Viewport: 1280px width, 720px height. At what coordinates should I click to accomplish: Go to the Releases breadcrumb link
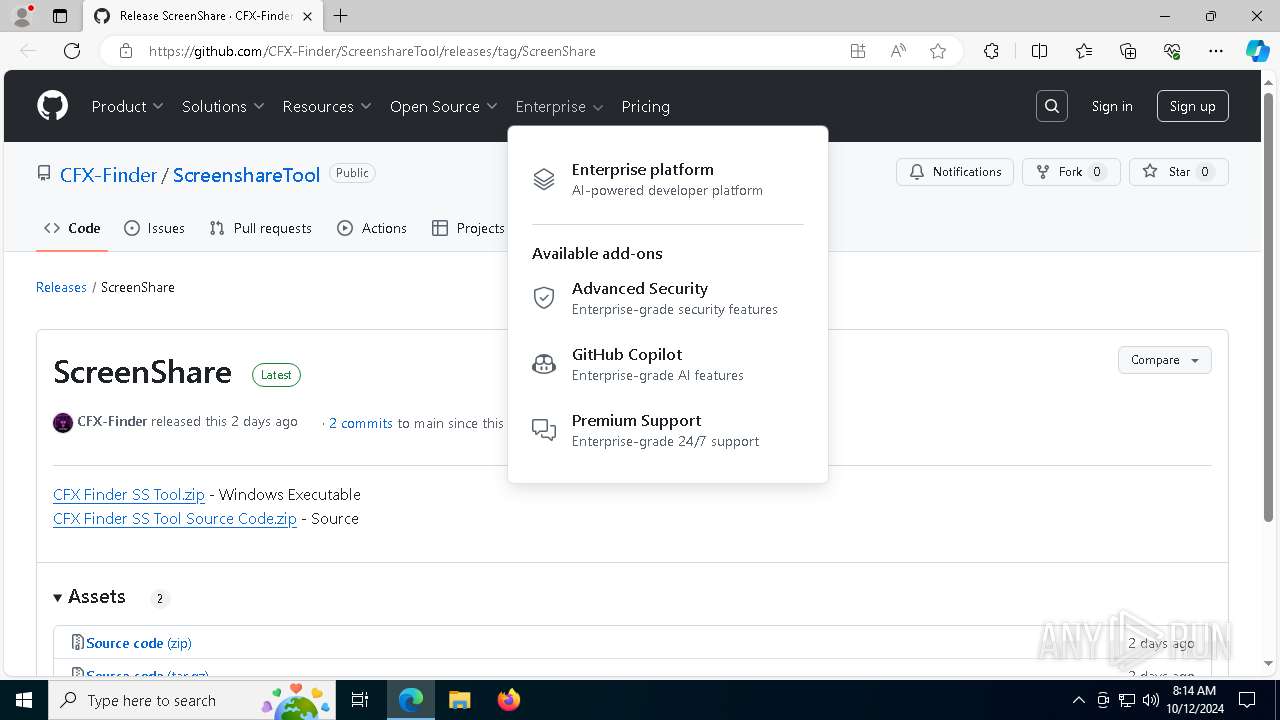pyautogui.click(x=61, y=287)
